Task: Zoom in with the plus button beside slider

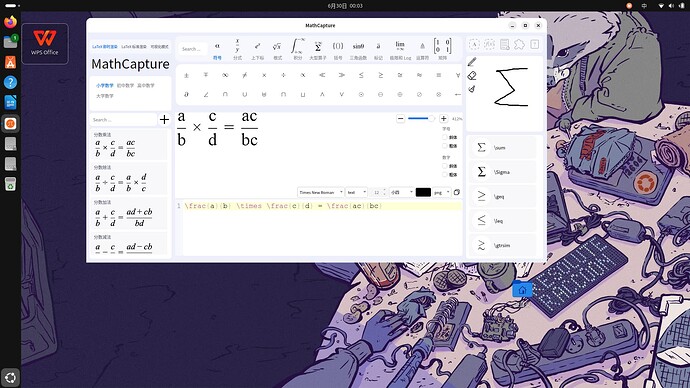Action: pos(444,119)
